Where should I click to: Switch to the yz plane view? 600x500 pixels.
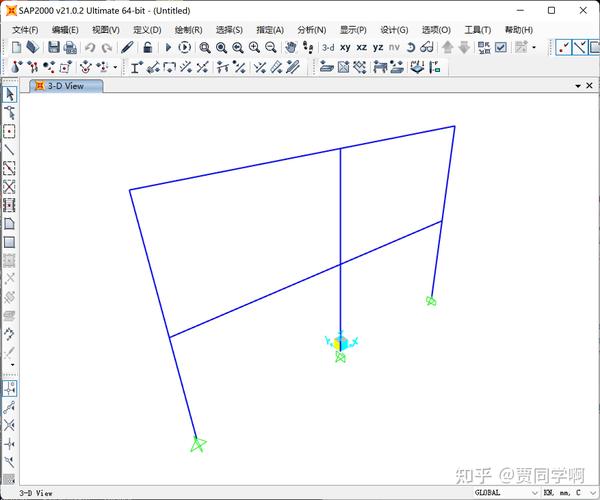point(378,47)
